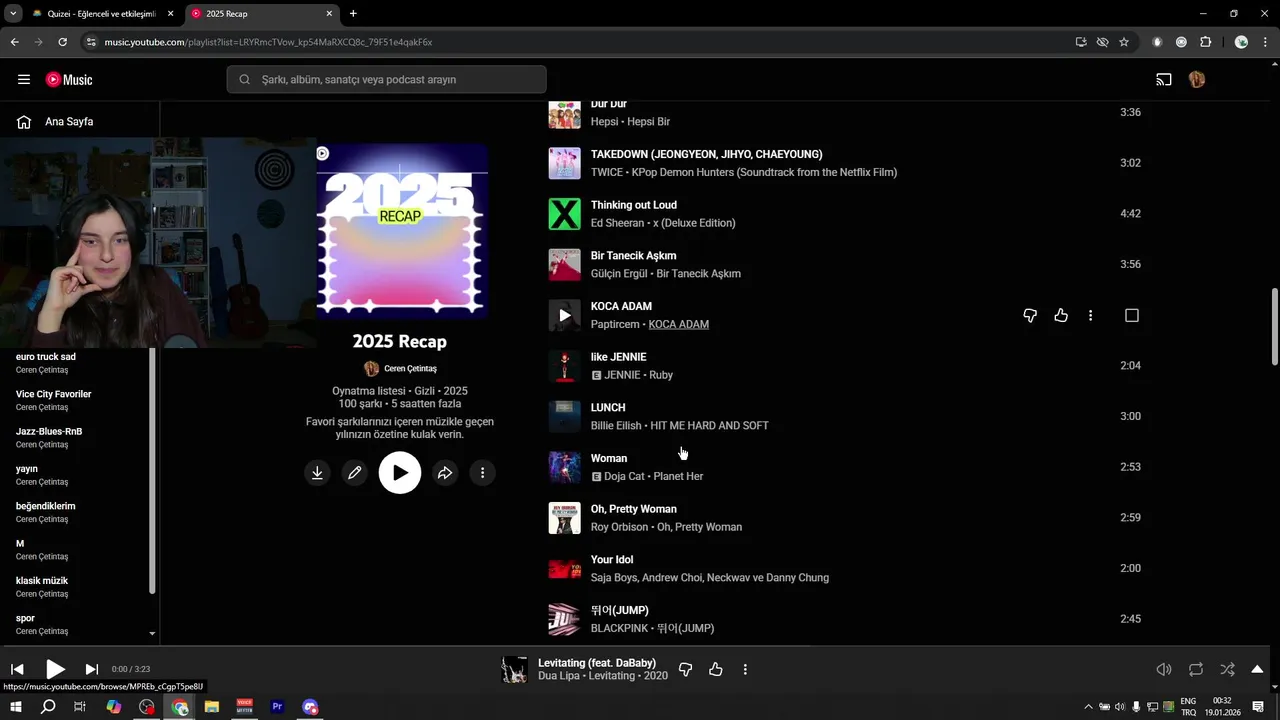
Task: Open Levitating player more options
Action: pyautogui.click(x=745, y=670)
